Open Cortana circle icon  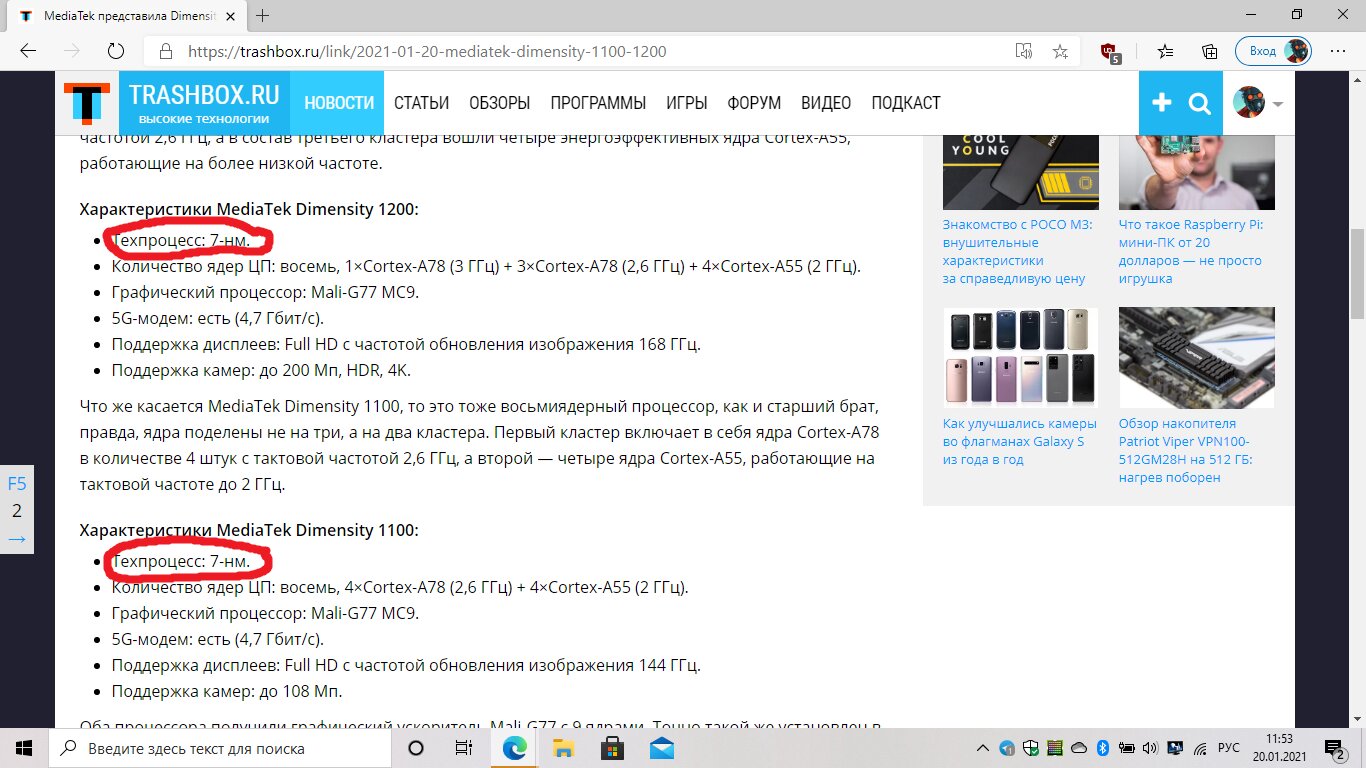click(x=416, y=748)
